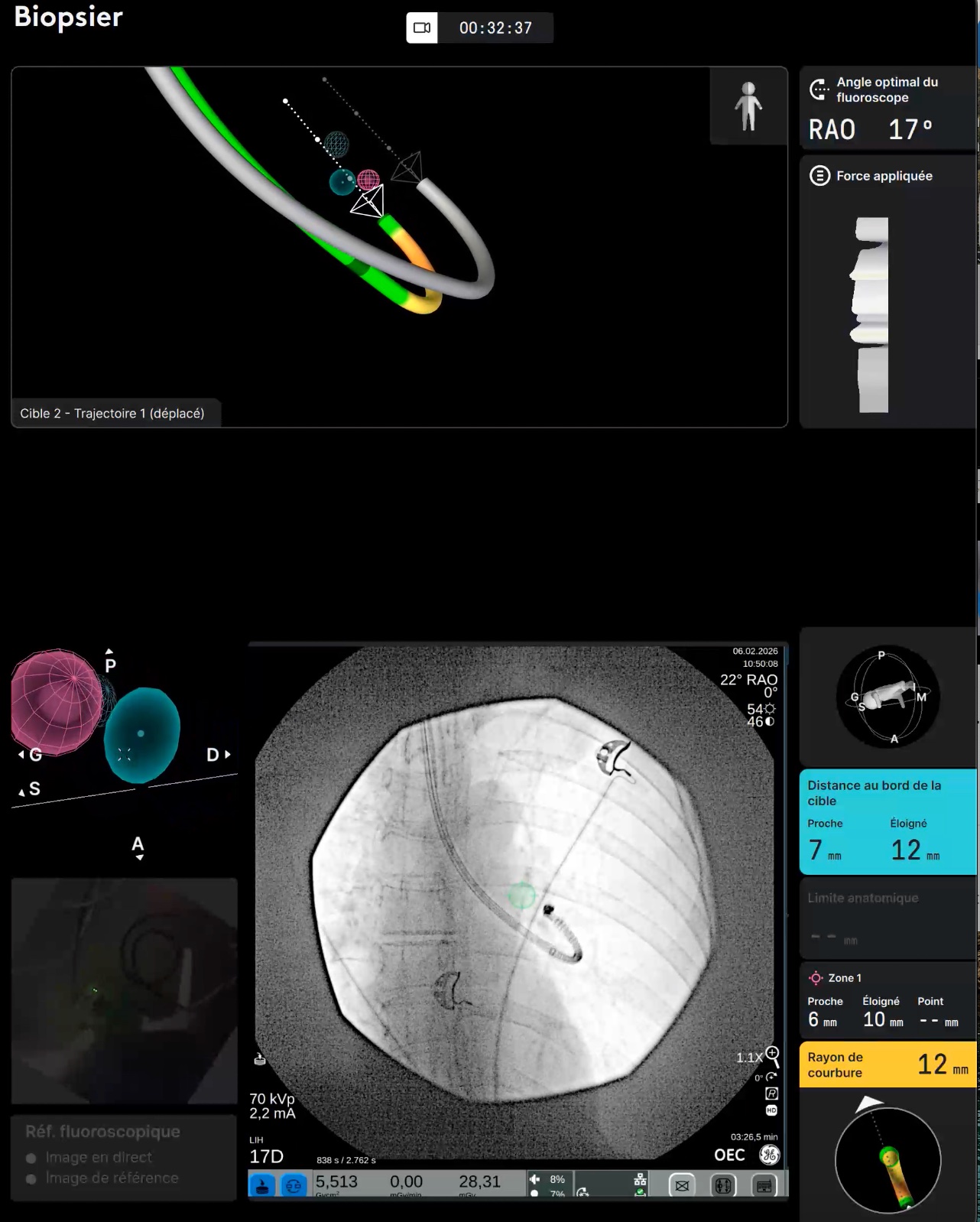Click the last keyboard-like toolbar icon
This screenshot has height=1222, width=980.
tap(763, 1186)
